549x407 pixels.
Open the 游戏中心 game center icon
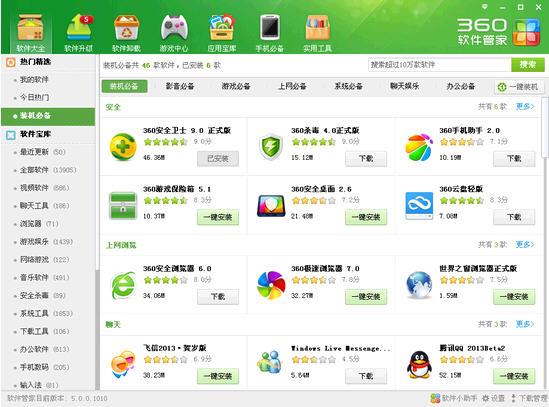point(174,33)
